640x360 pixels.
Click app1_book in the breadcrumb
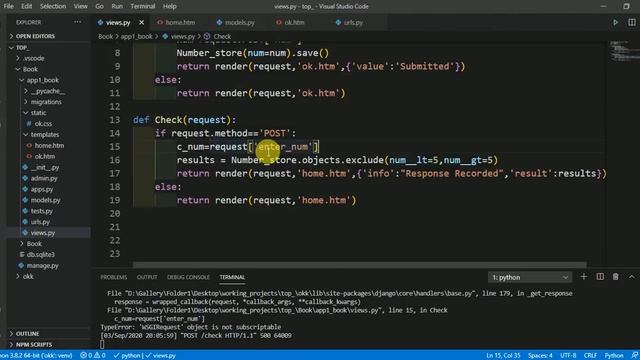(136, 36)
